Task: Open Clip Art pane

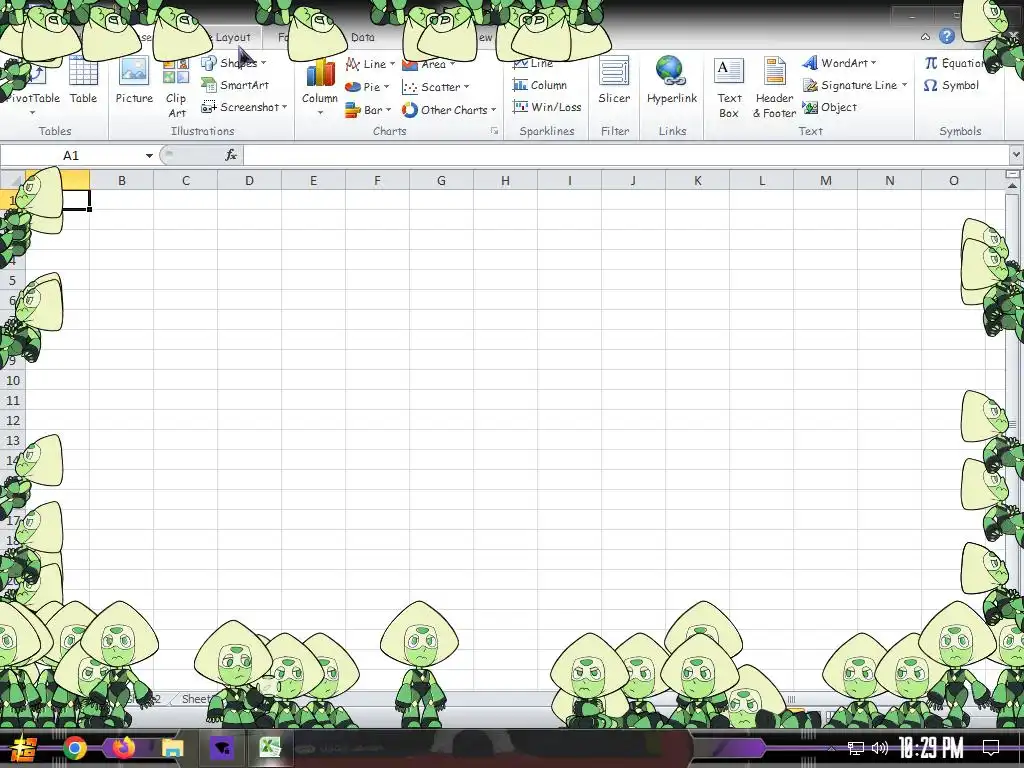Action: tap(176, 88)
